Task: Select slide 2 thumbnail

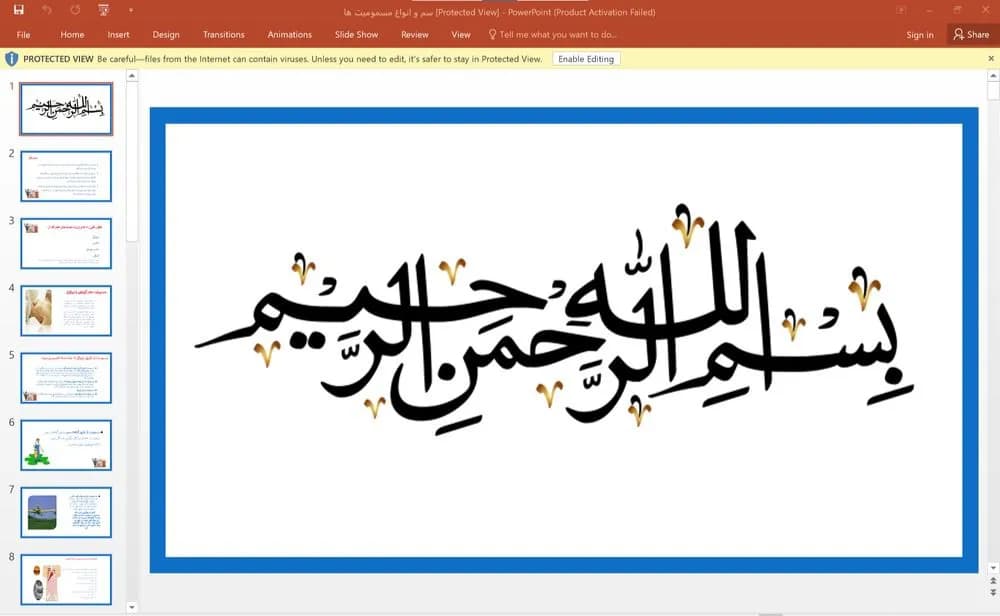Action: click(66, 176)
